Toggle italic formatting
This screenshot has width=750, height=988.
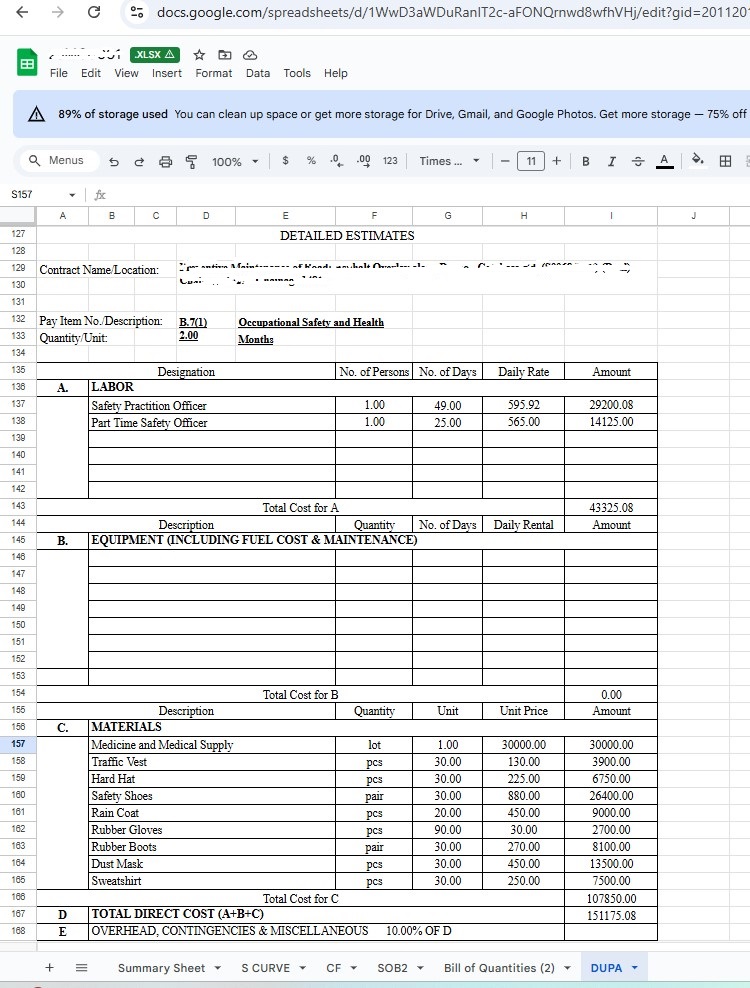pyautogui.click(x=611, y=161)
